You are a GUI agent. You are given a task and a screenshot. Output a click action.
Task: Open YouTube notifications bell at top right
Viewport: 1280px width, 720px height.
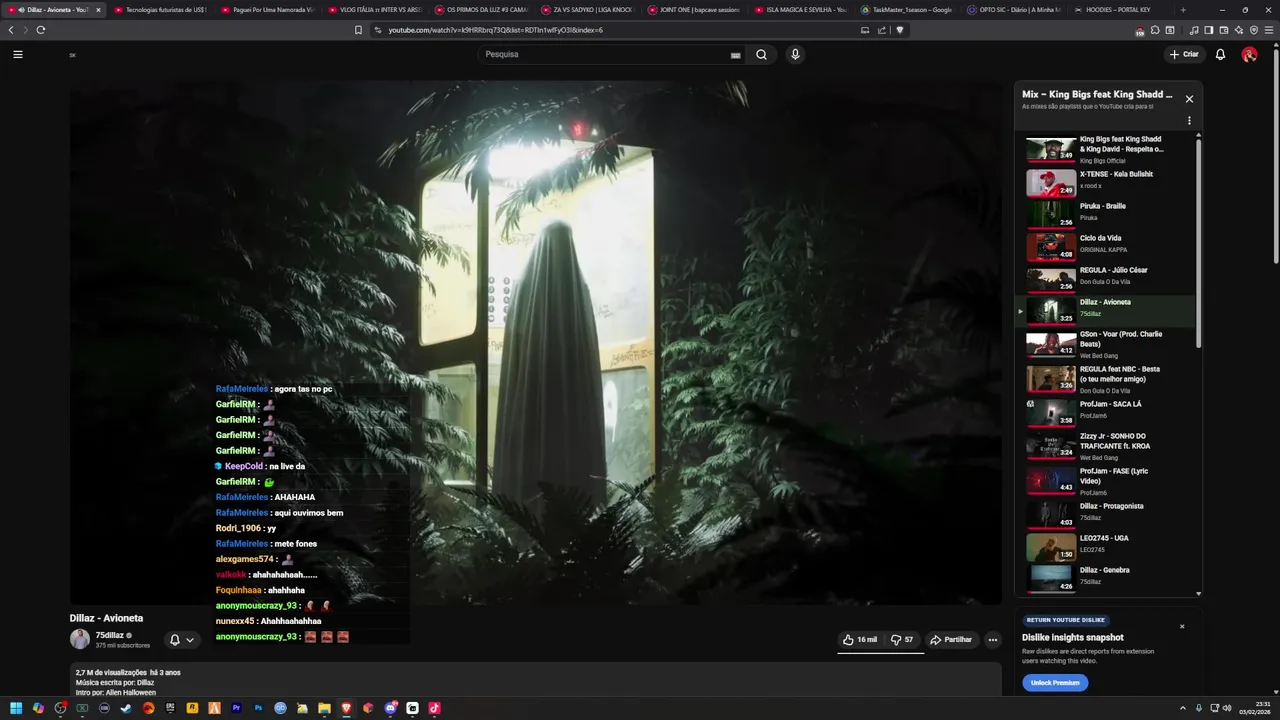[x=1220, y=54]
